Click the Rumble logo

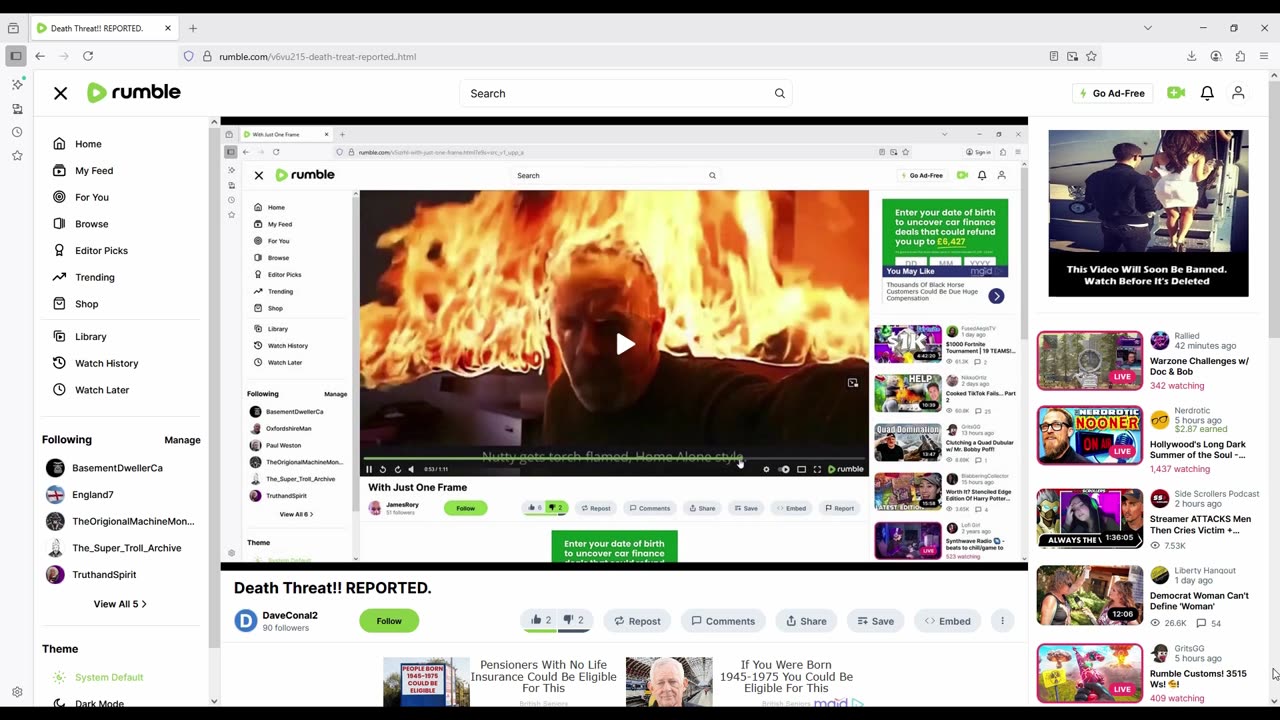(x=134, y=93)
